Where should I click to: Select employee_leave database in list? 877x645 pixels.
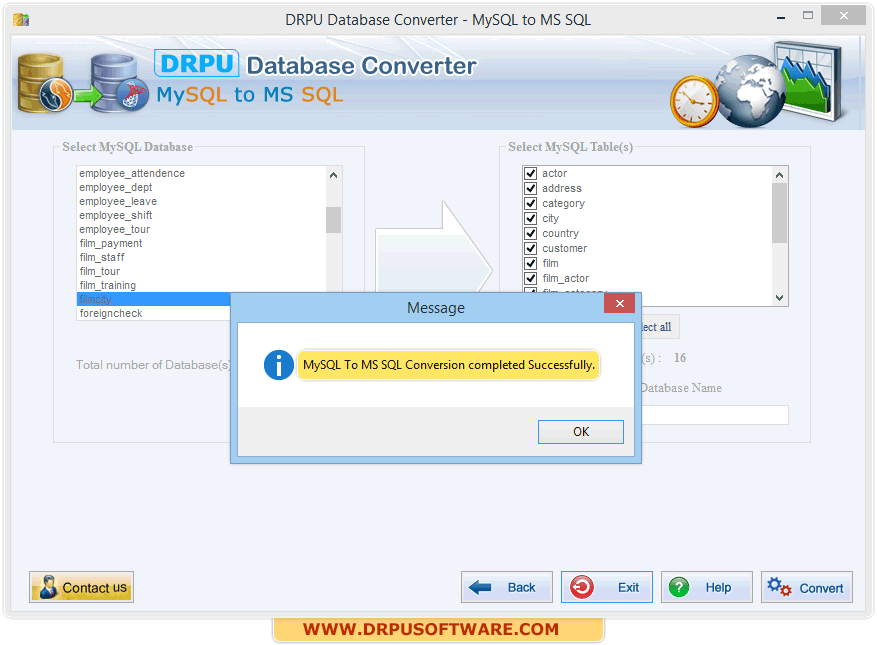tap(118, 201)
